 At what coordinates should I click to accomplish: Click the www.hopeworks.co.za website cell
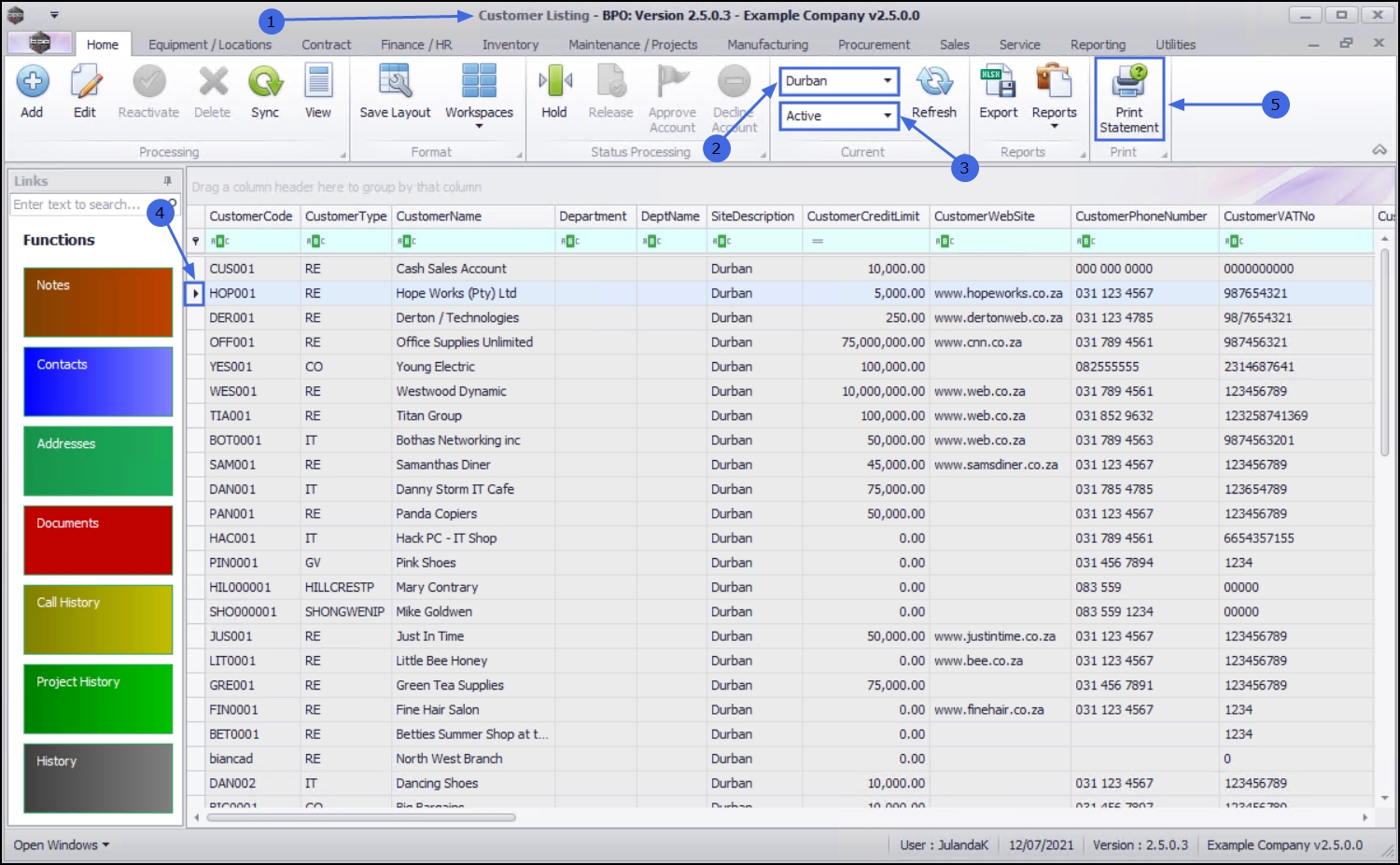click(999, 293)
